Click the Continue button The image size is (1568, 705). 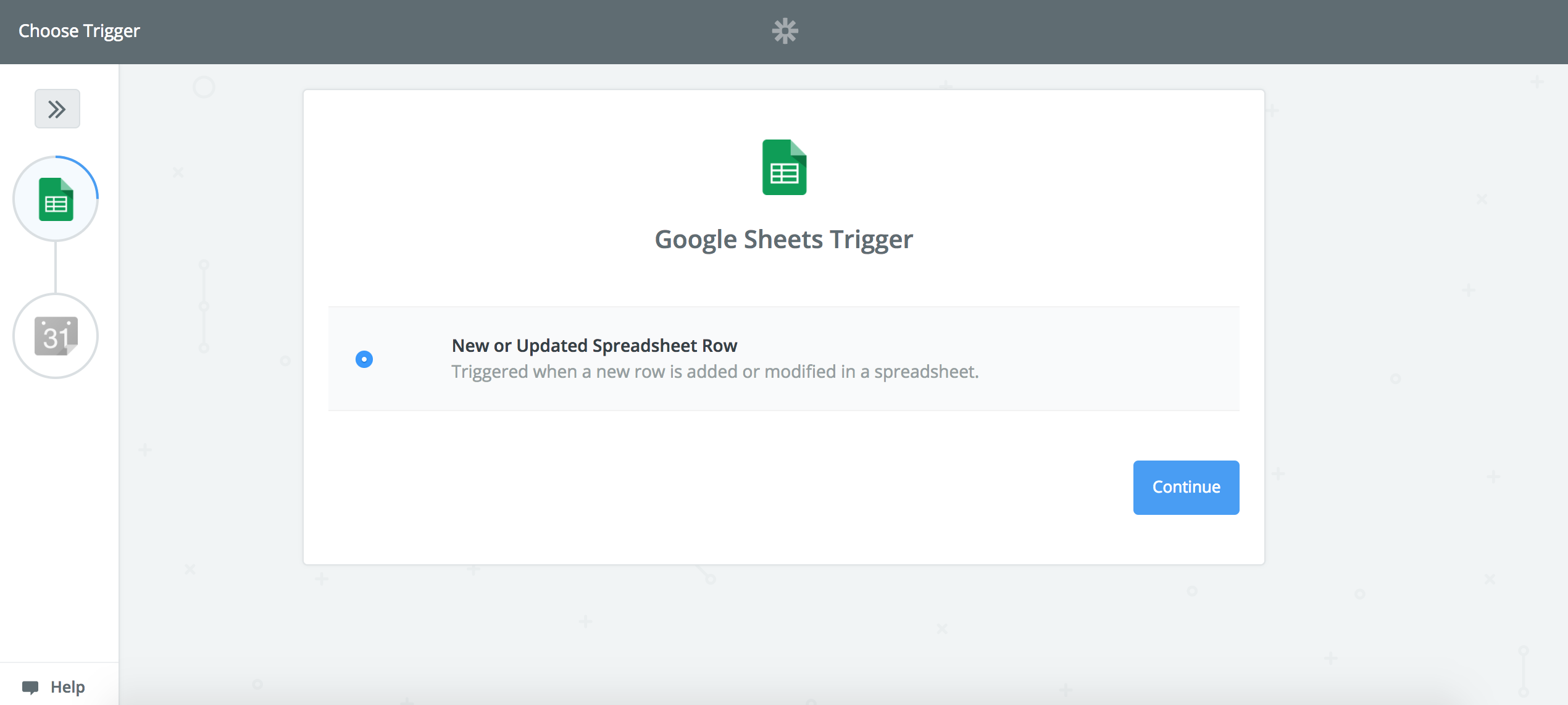1186,487
